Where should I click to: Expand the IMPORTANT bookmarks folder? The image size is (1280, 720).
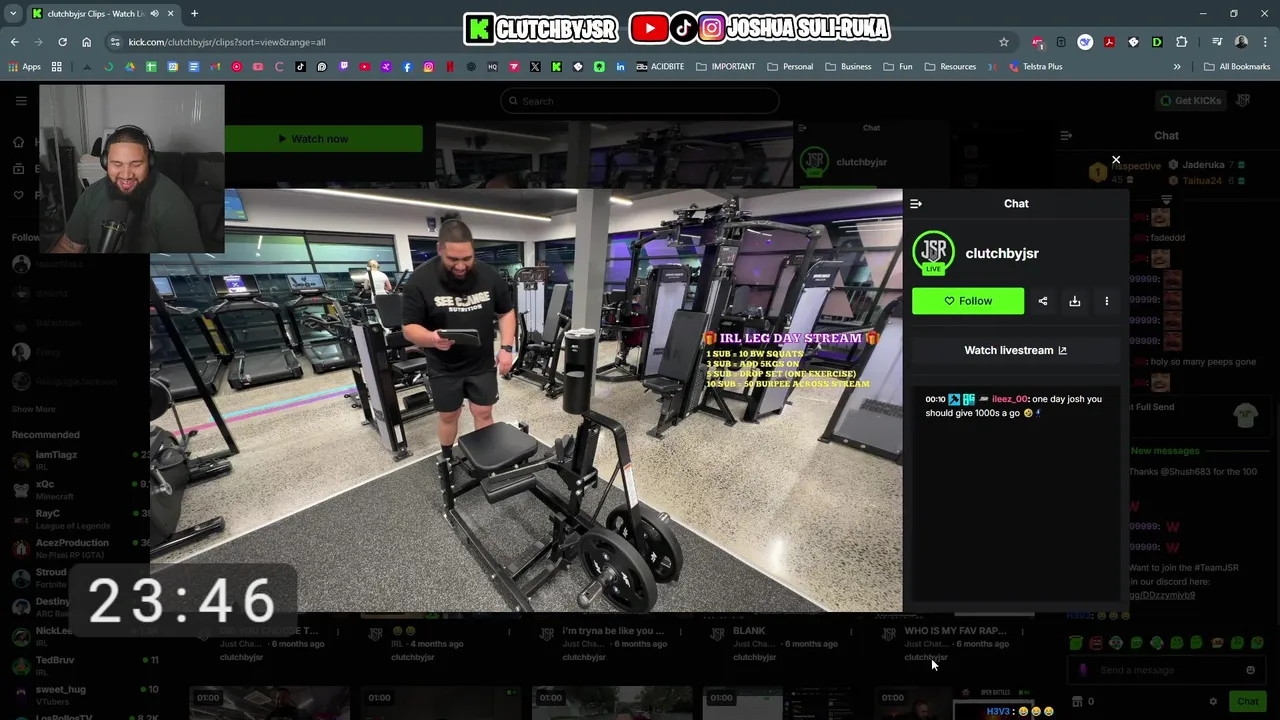pyautogui.click(x=726, y=67)
